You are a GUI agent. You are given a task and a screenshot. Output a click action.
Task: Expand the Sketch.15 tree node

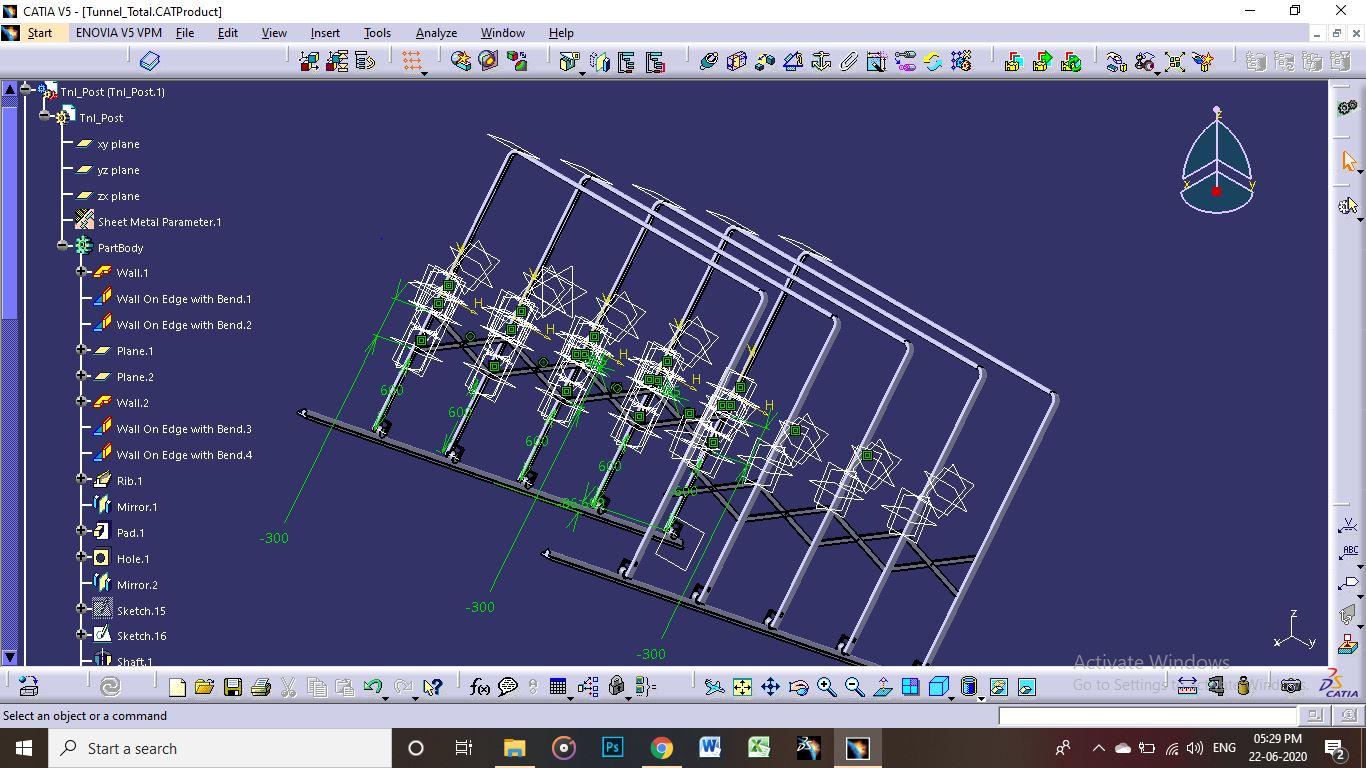point(82,609)
